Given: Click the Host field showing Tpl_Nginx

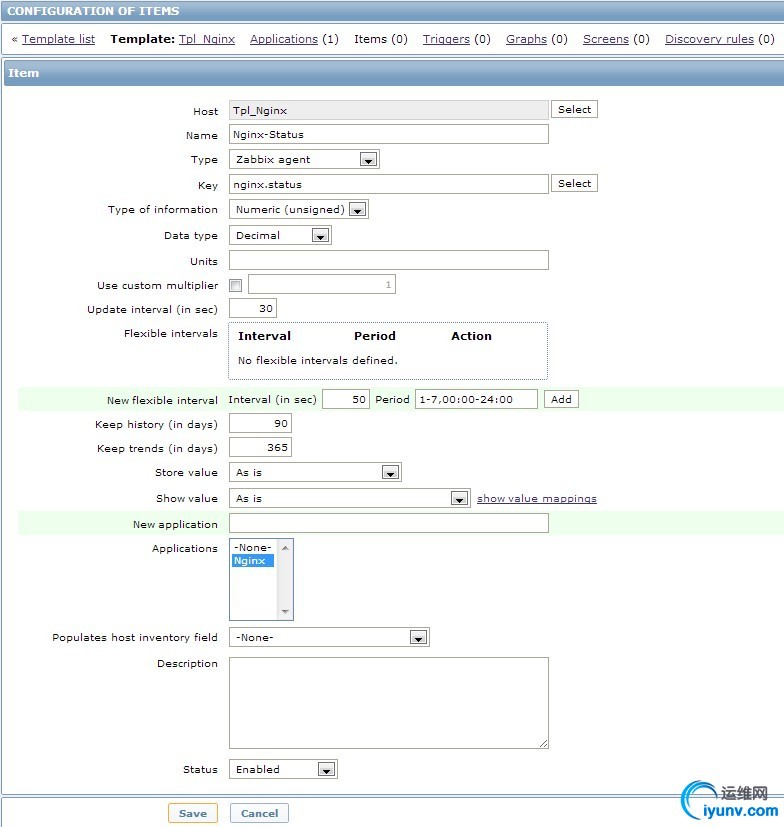Looking at the screenshot, I should pyautogui.click(x=389, y=110).
